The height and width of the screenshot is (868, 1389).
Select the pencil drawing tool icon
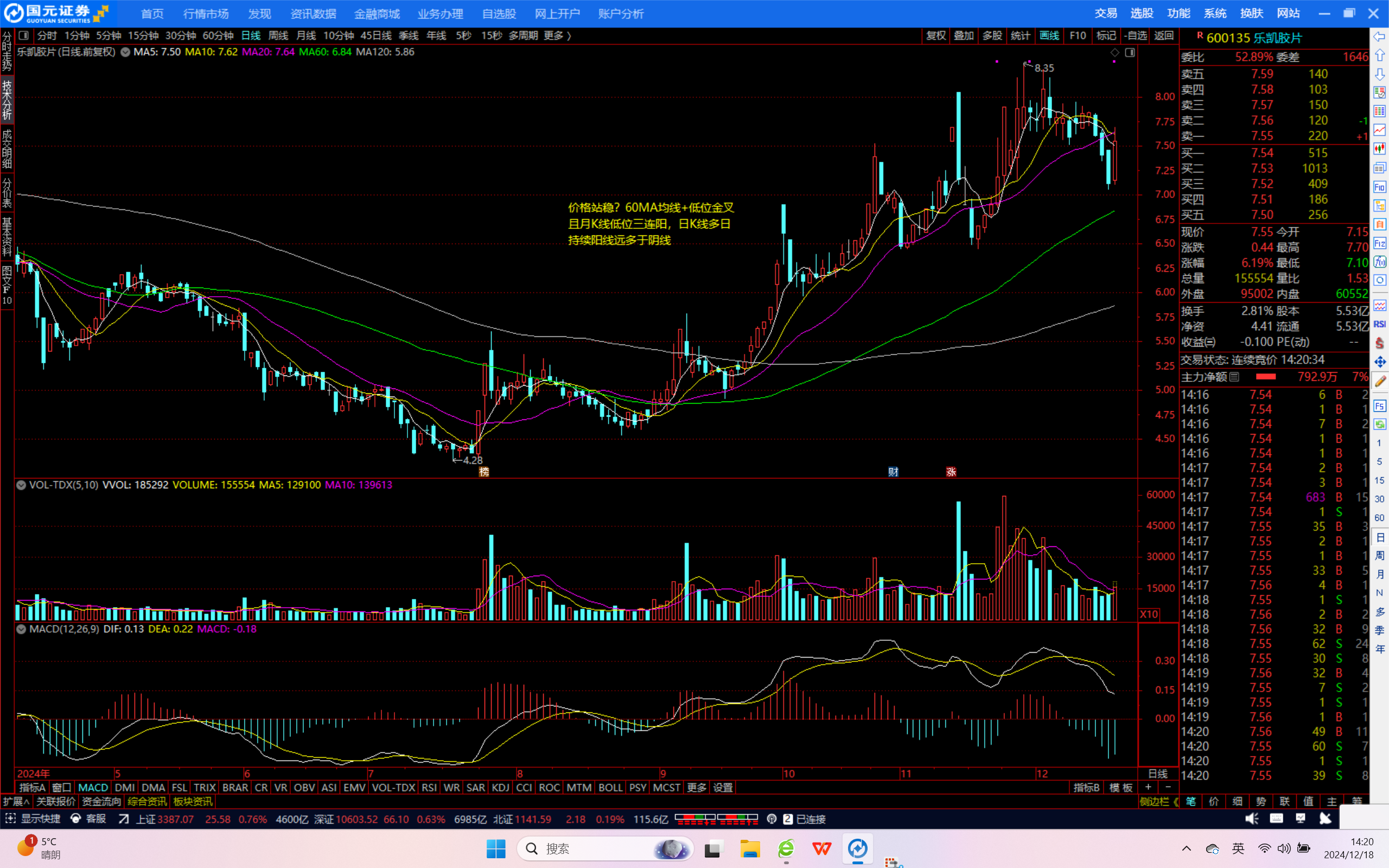(1380, 381)
